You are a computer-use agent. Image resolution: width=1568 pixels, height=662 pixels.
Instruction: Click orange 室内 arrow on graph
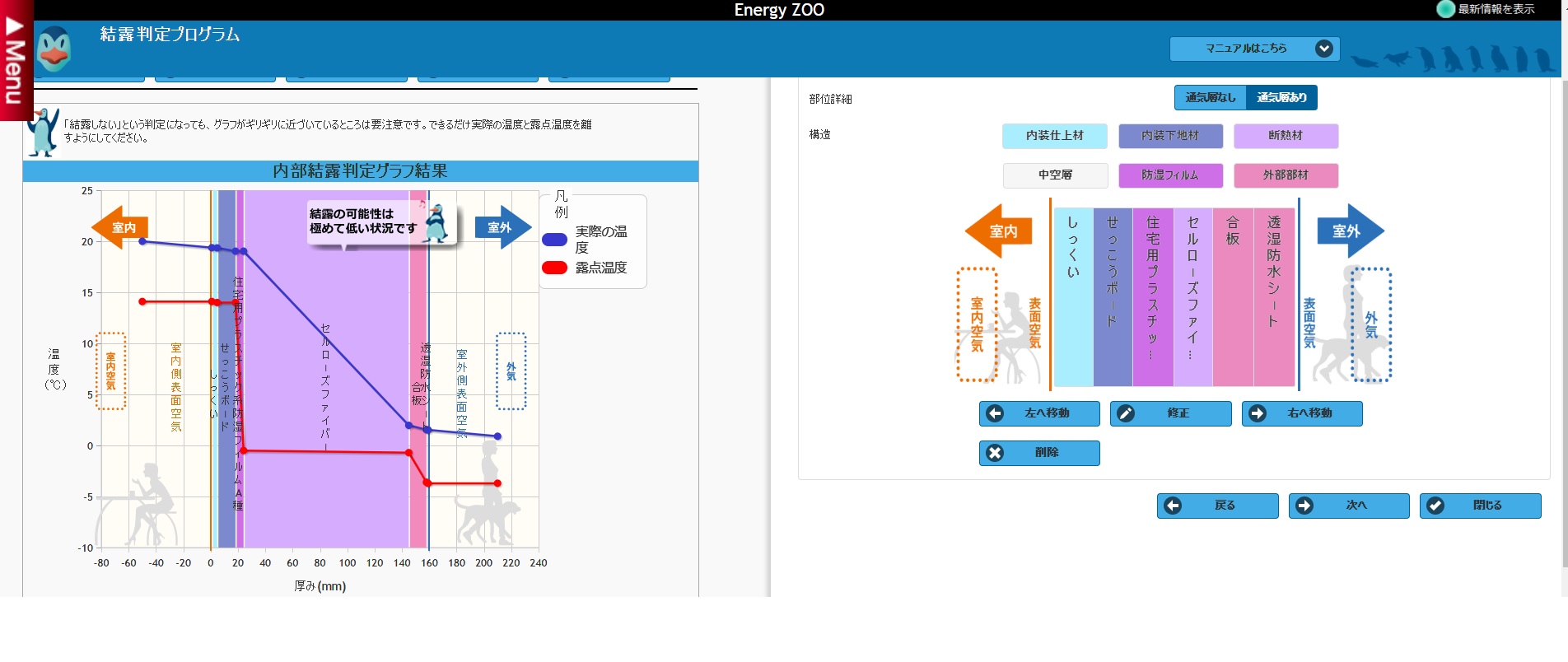(x=119, y=227)
